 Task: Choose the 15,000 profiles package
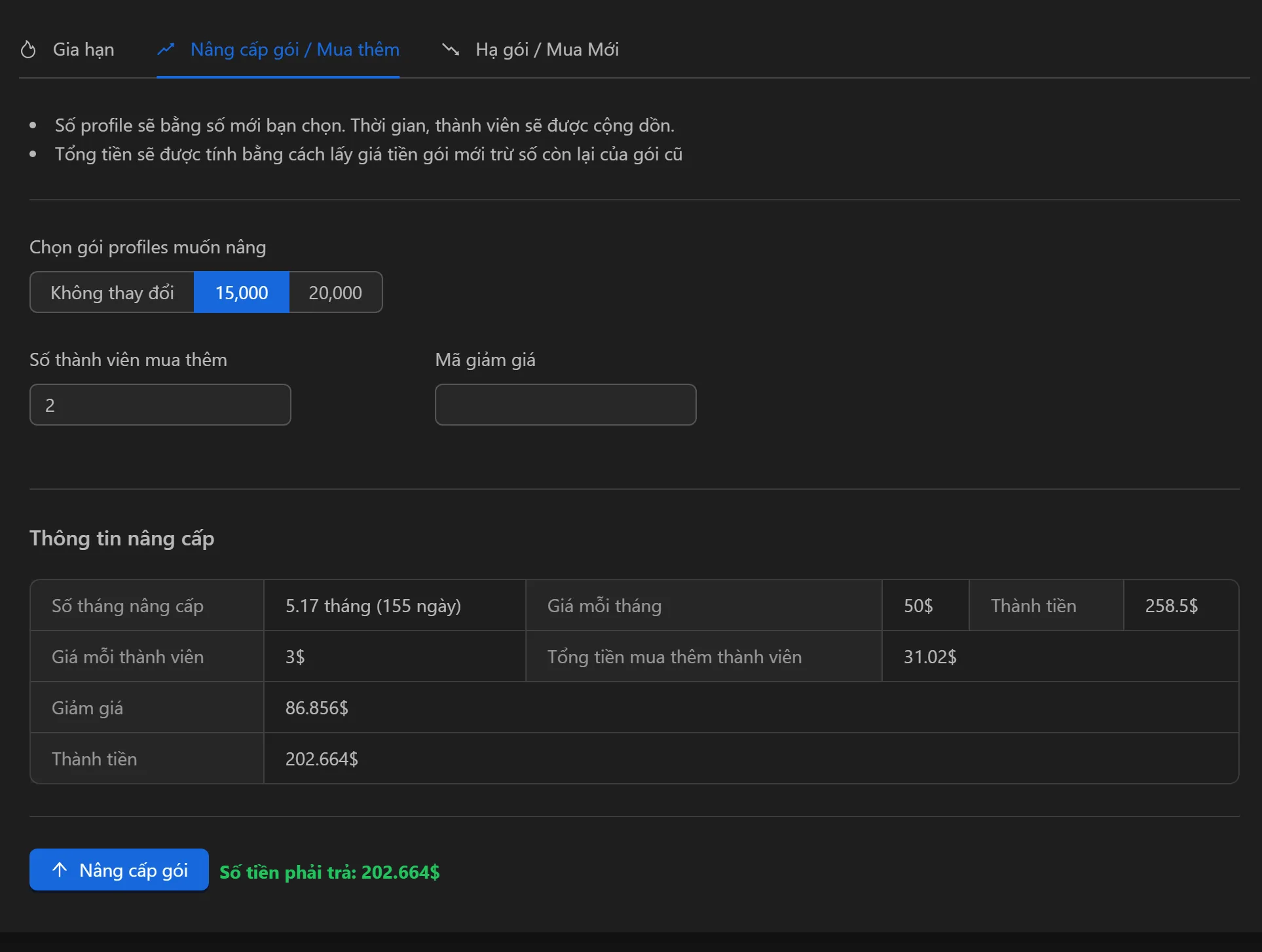click(x=242, y=293)
